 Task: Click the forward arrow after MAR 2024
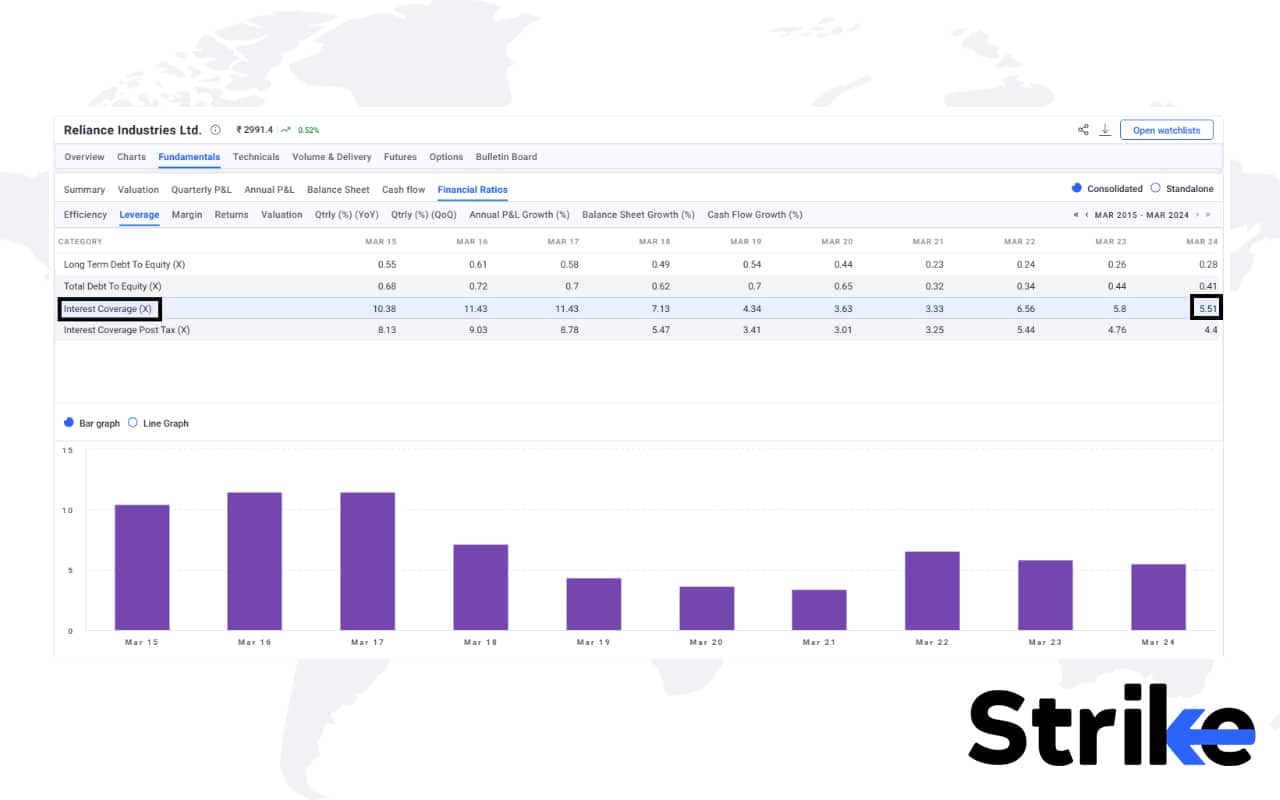(x=1198, y=214)
